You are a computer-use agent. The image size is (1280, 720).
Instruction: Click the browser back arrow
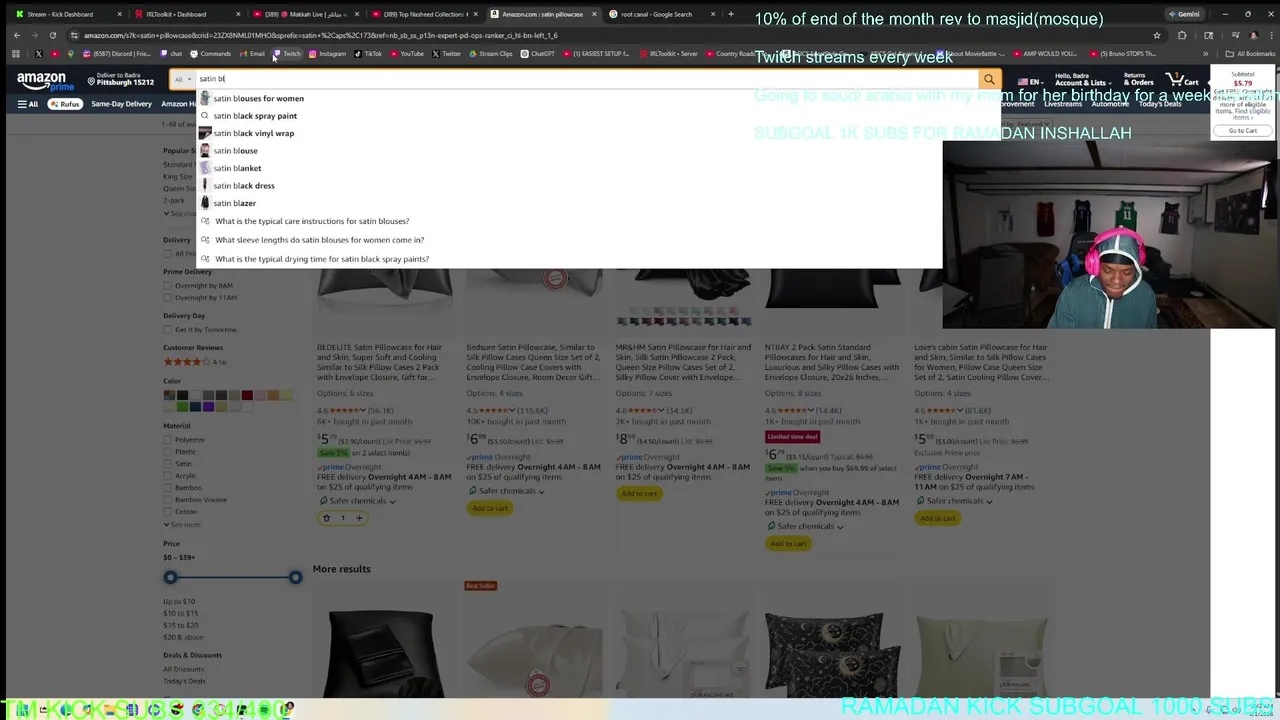pos(17,35)
